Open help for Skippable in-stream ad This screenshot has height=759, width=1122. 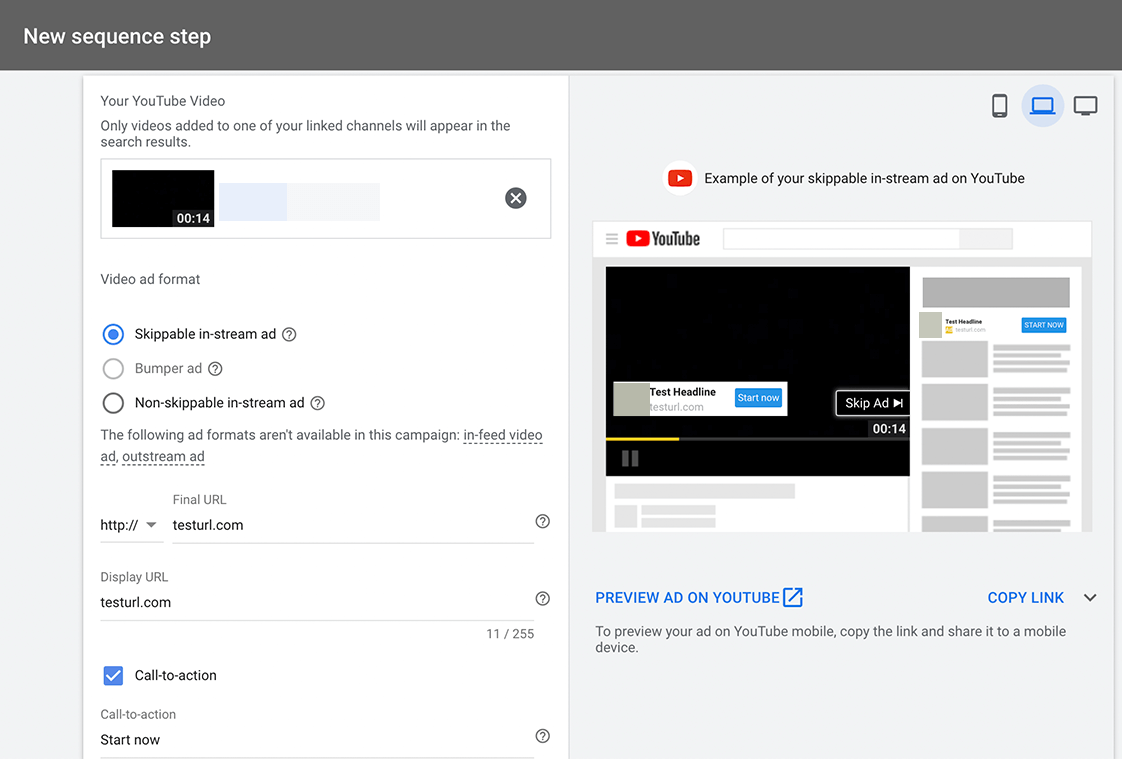tap(289, 334)
